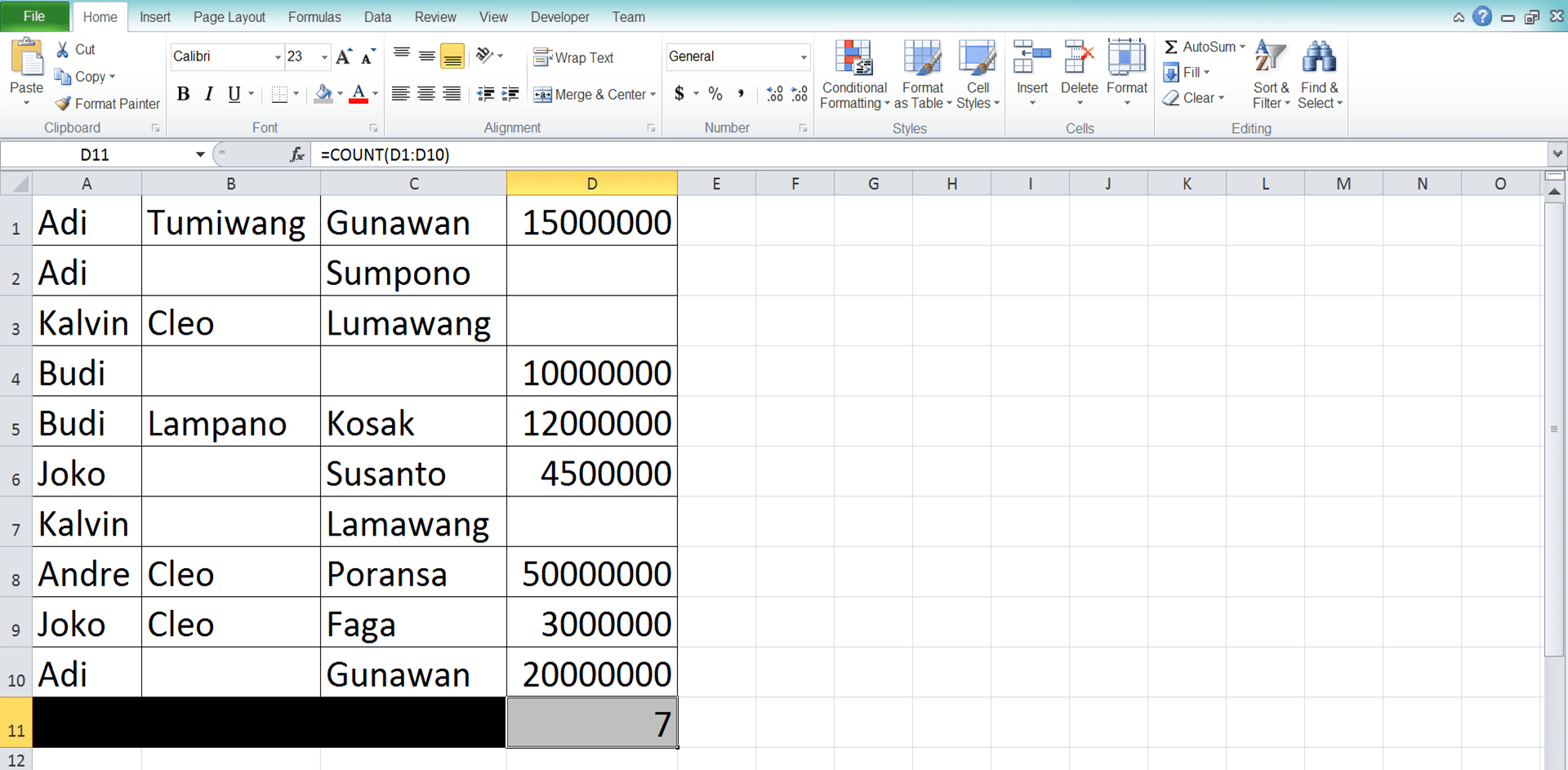
Task: Select column D header
Action: [592, 184]
